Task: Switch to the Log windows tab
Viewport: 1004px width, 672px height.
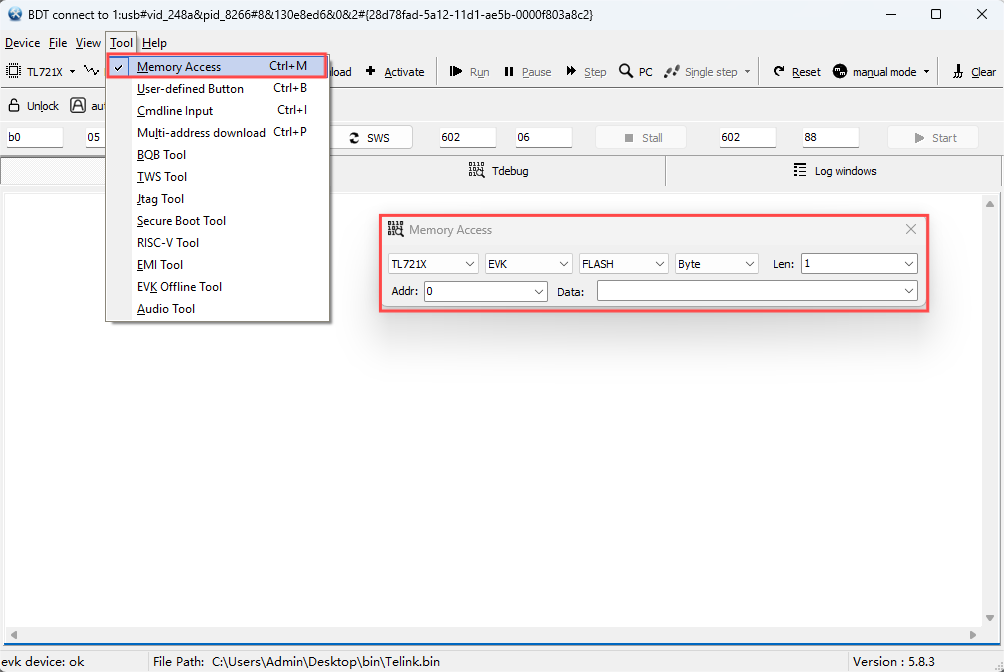Action: pos(834,171)
